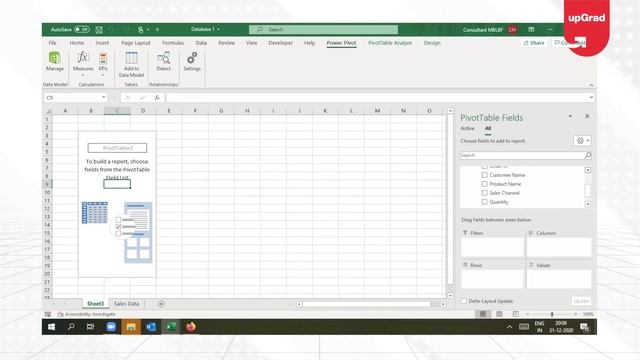Click the Consultant MBLBF account name
This screenshot has width=640, height=360.
tap(482, 30)
